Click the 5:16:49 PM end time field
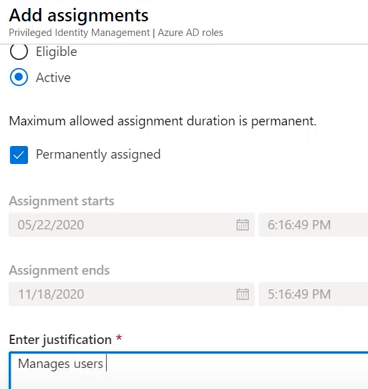 click(x=313, y=294)
